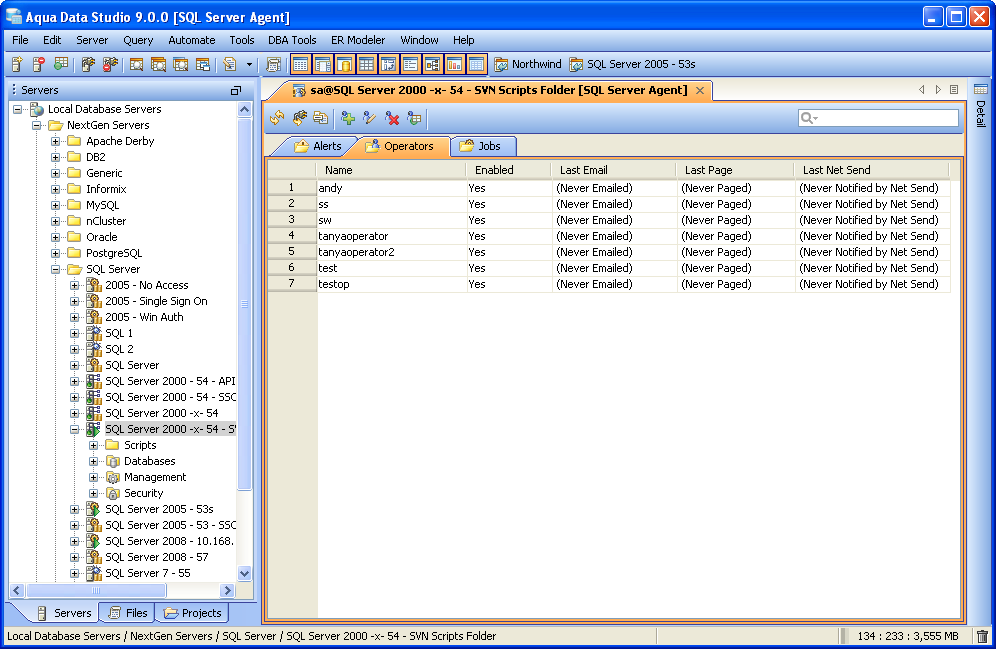Toggle the orange bar chart view button
The width and height of the screenshot is (996, 649).
click(x=454, y=64)
